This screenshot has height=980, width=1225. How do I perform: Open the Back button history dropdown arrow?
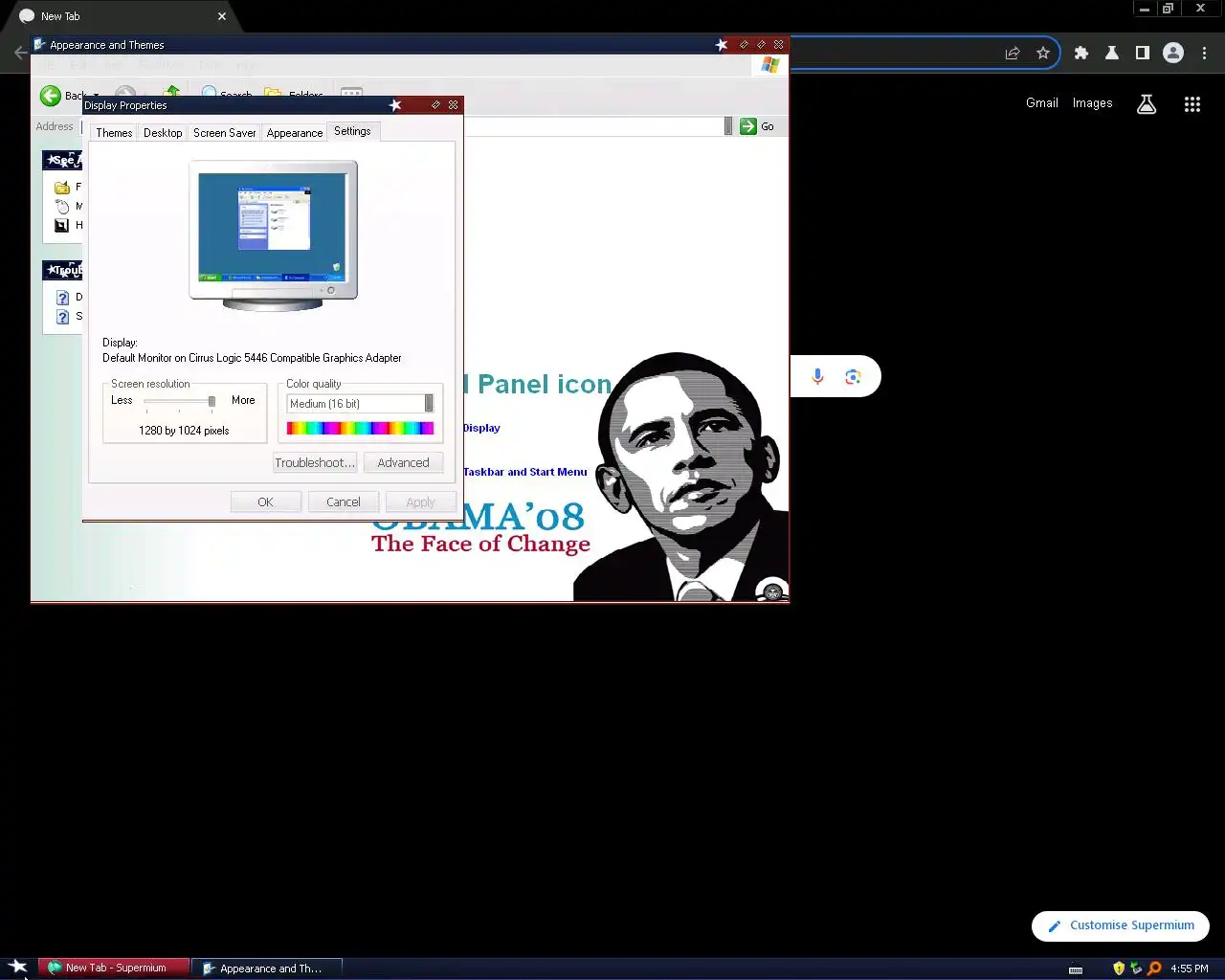[97, 96]
